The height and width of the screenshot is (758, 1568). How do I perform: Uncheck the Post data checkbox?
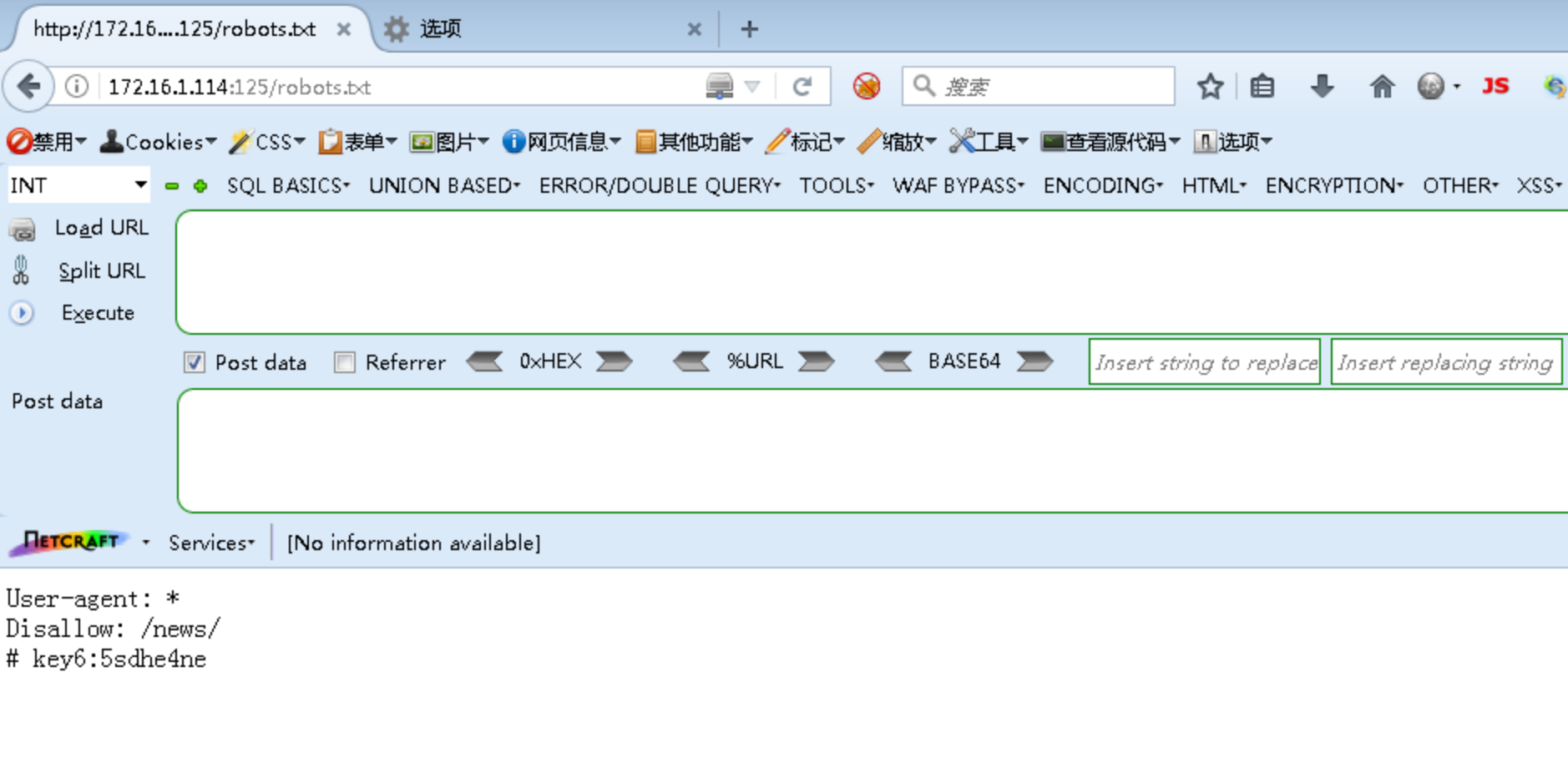pyautogui.click(x=195, y=362)
